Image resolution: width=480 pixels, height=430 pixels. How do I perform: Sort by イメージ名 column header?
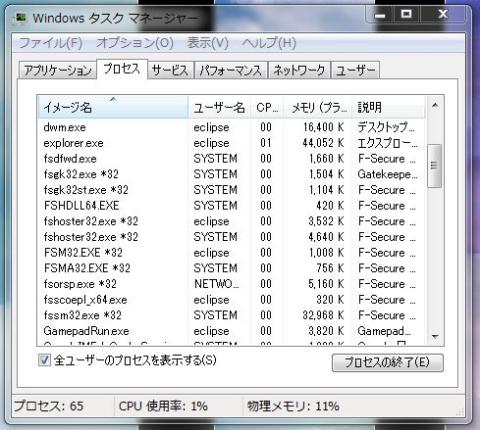tap(113, 107)
